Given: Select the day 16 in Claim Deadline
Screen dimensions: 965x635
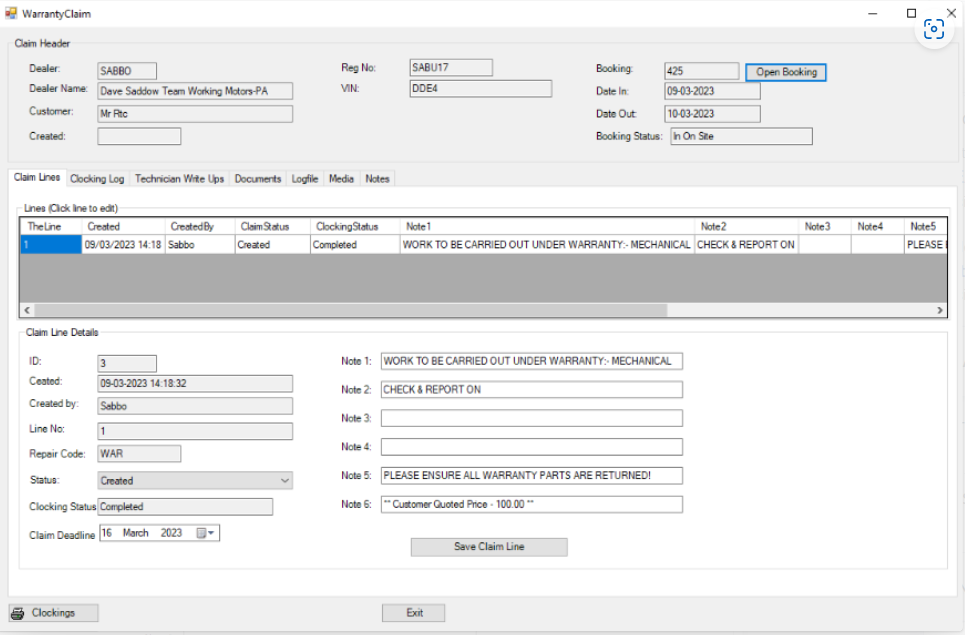Looking at the screenshot, I should click(107, 533).
